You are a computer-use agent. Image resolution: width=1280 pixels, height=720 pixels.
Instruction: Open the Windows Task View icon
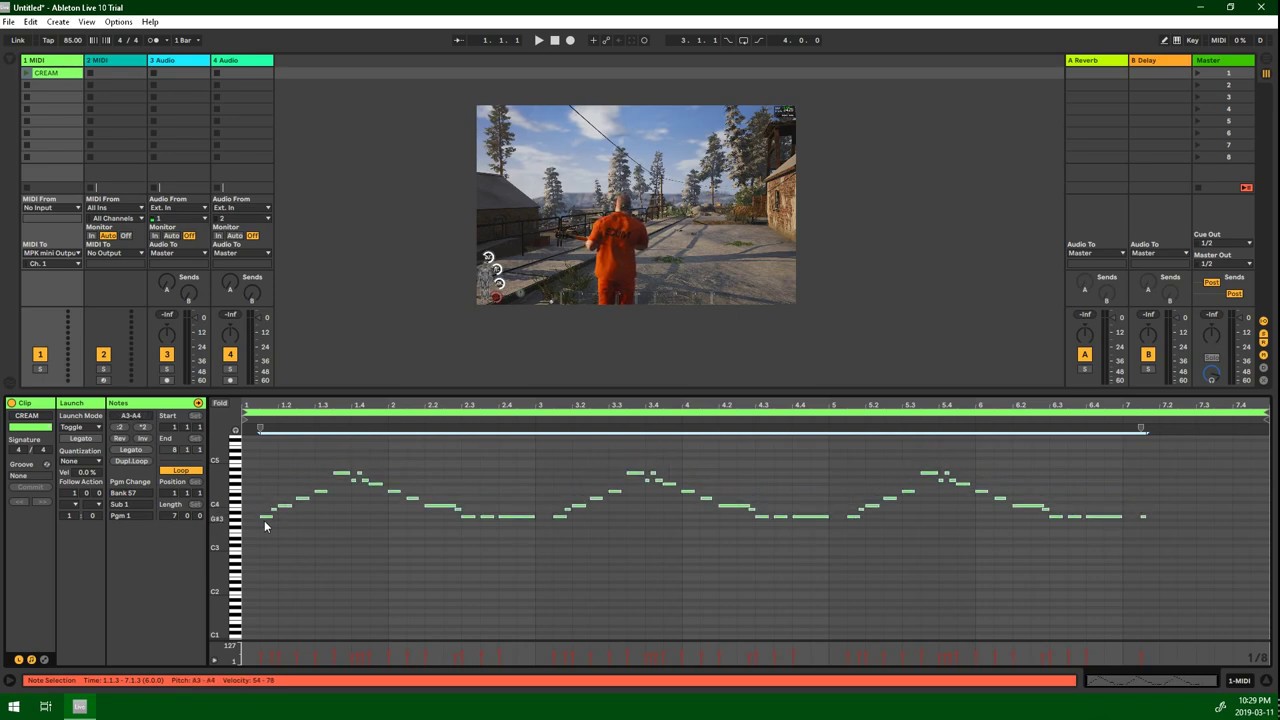(x=46, y=707)
